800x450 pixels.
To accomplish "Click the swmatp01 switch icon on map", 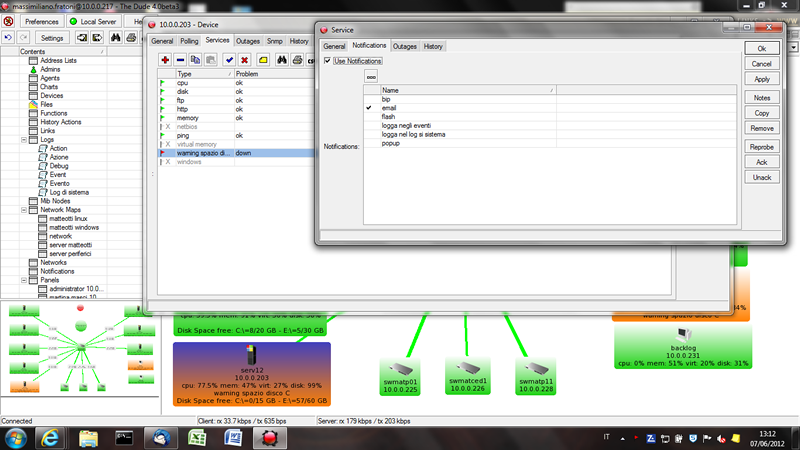I will 401,369.
